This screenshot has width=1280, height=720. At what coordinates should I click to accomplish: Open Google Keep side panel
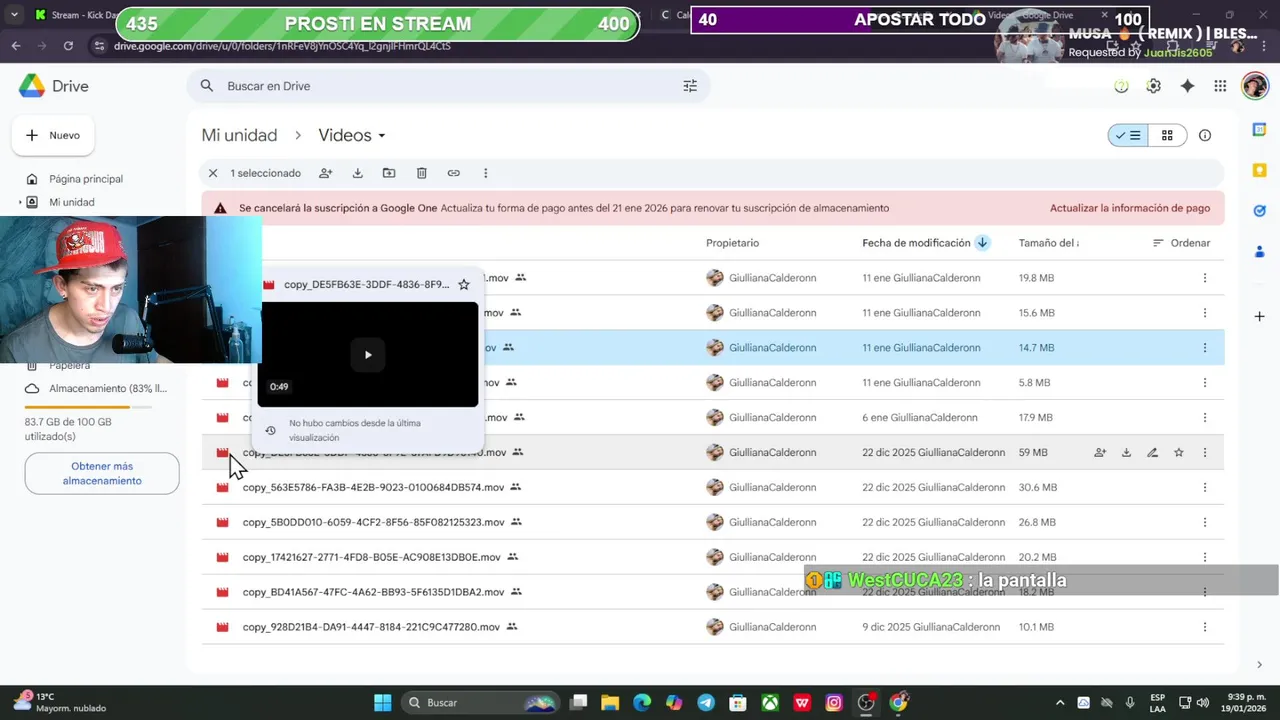(x=1260, y=171)
